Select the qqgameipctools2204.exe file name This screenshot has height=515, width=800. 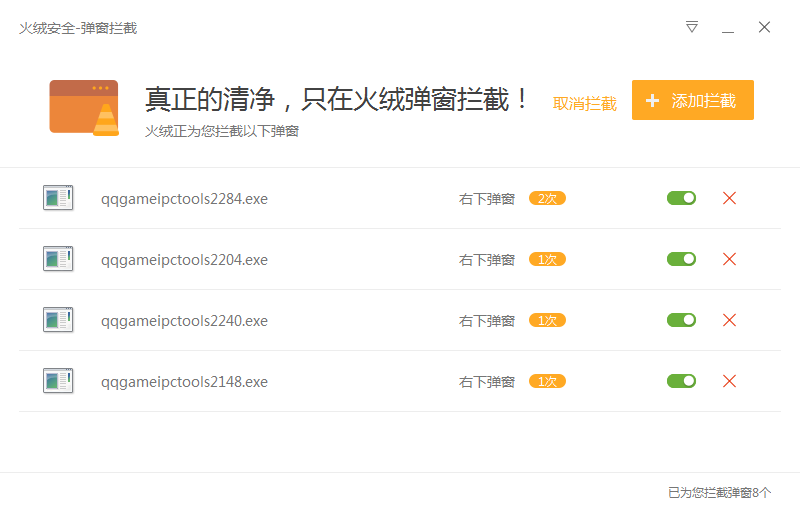click(x=184, y=260)
